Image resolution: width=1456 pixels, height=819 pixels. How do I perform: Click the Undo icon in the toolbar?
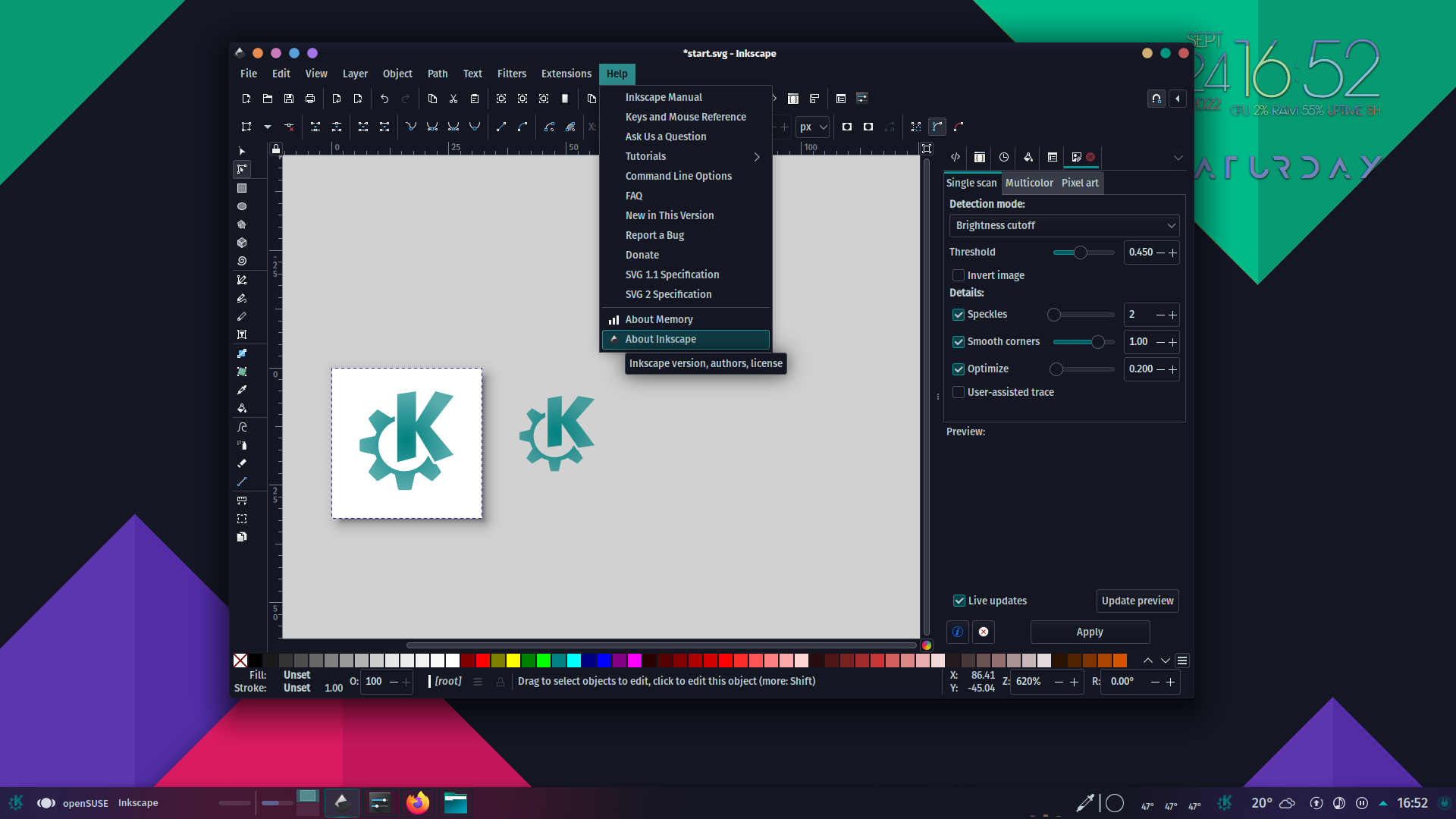tap(384, 99)
